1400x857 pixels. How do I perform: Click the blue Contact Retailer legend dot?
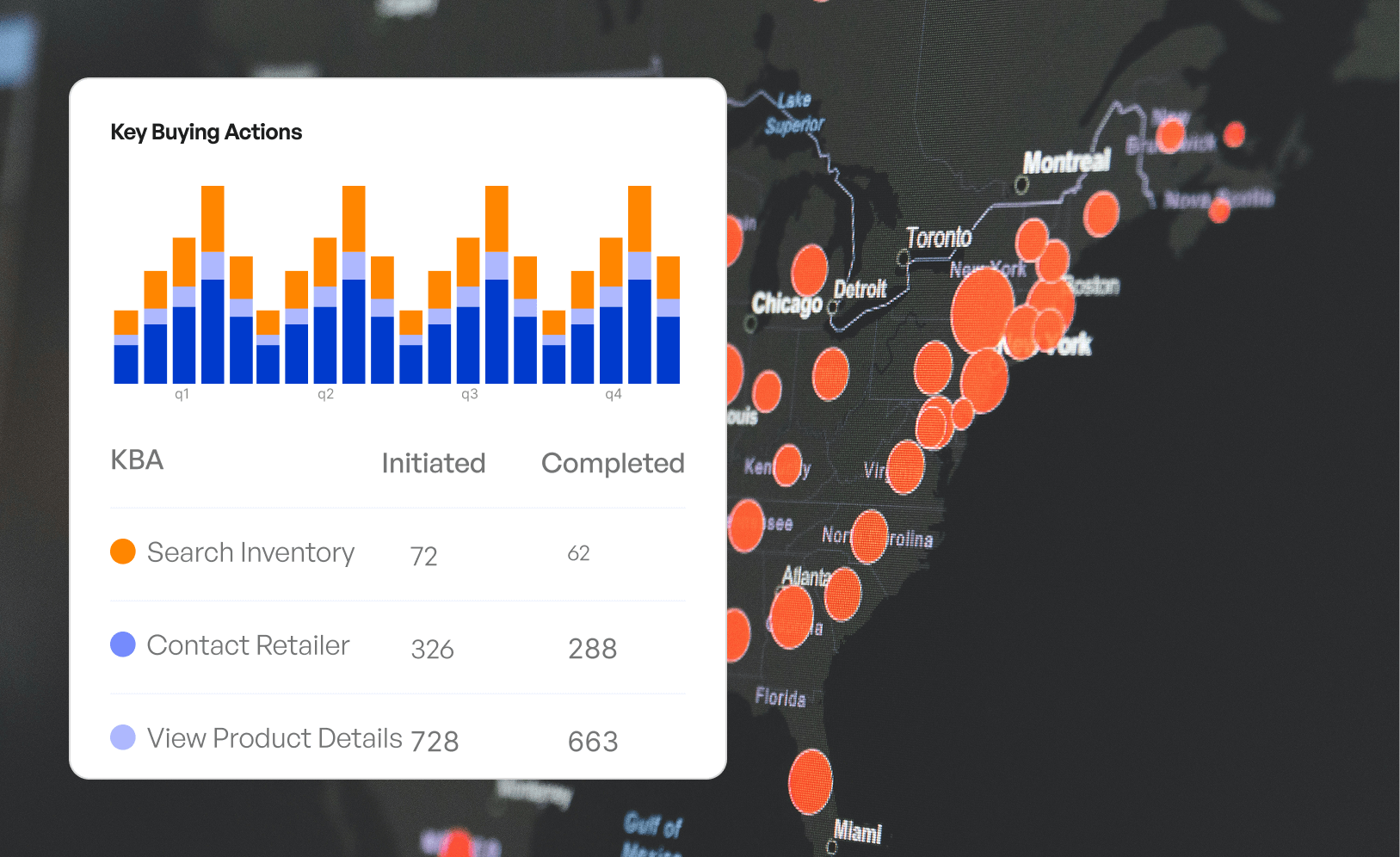coord(123,644)
